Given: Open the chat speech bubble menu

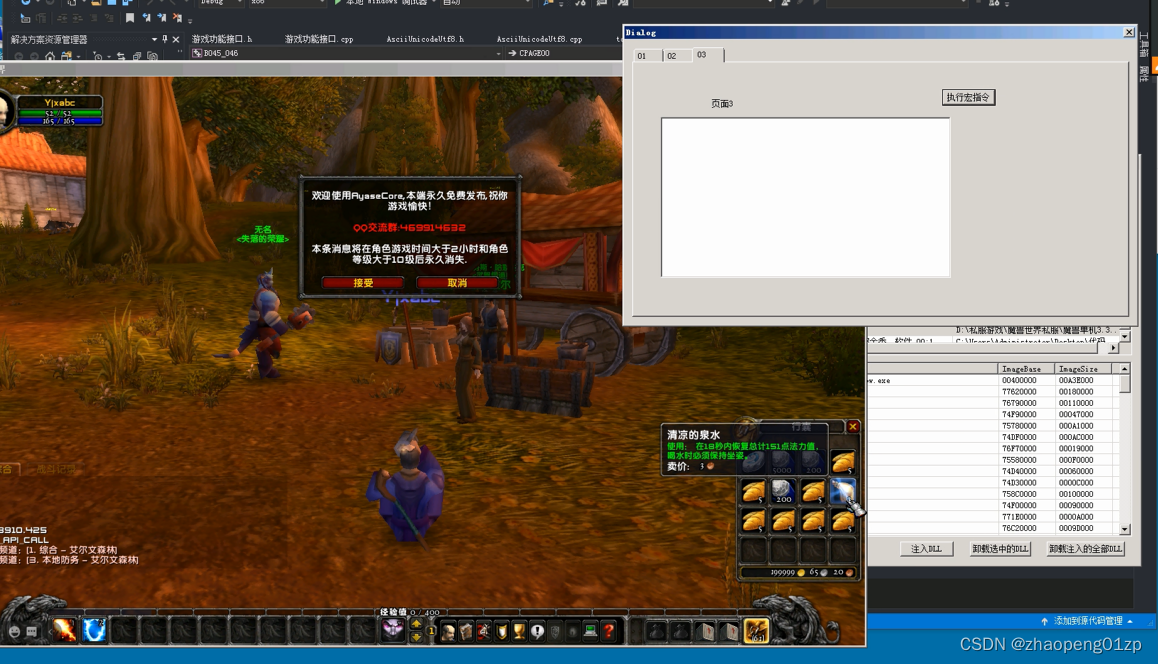Looking at the screenshot, I should (x=32, y=632).
